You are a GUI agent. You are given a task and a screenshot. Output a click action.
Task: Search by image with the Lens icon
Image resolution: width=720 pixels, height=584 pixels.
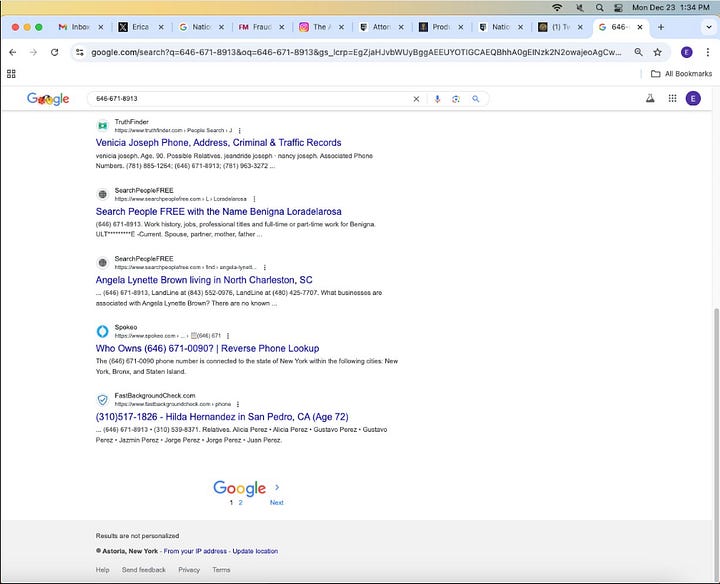pos(456,99)
